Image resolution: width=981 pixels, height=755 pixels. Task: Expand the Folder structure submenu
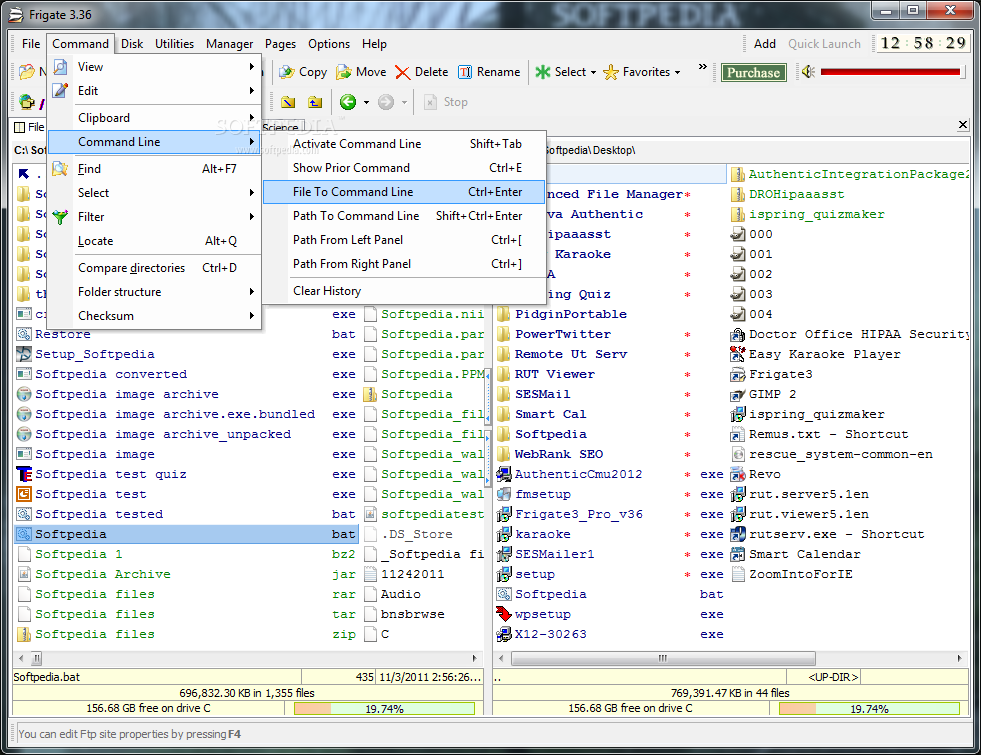click(x=155, y=292)
